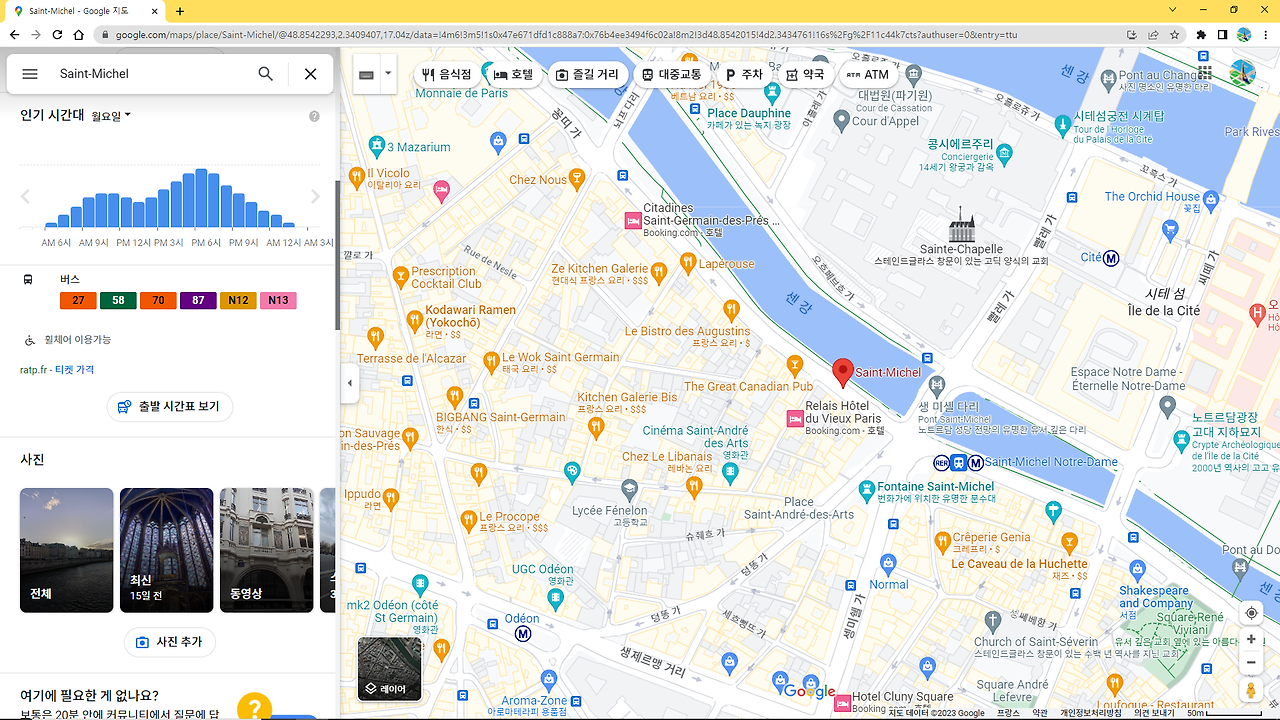
Task: Select the 주차 filter chip
Action: [x=744, y=75]
